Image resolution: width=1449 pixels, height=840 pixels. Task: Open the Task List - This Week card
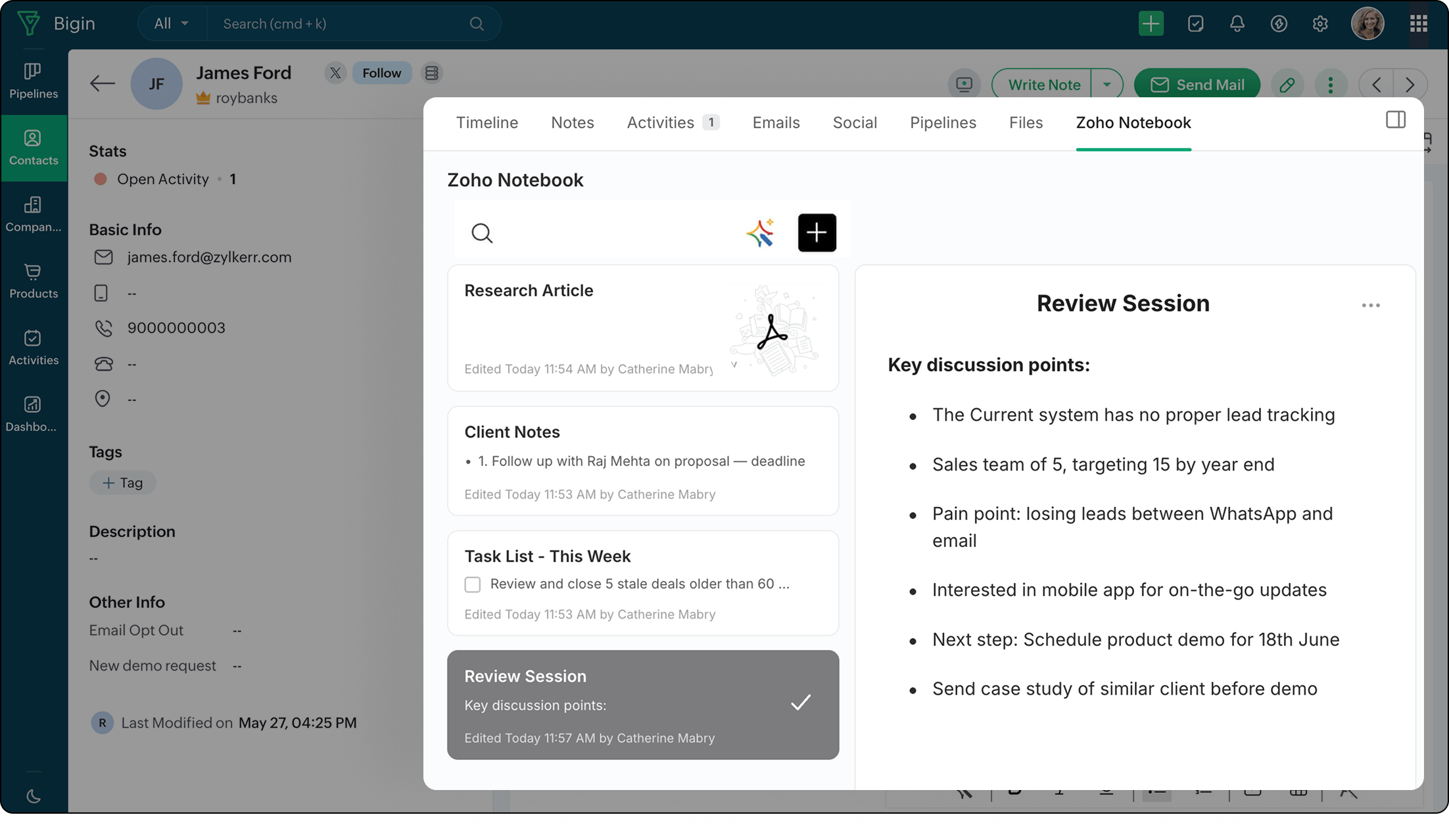coord(643,583)
